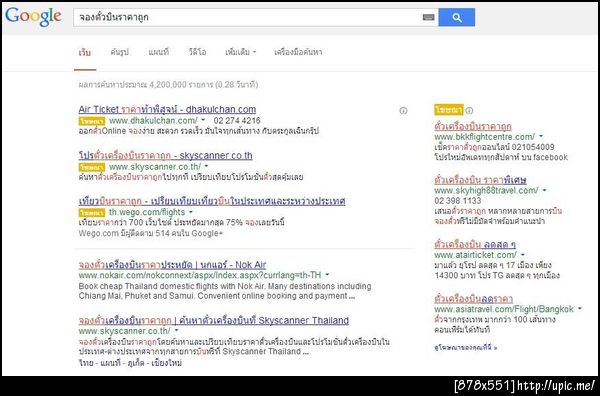Expand the เพิ่มเติม more menu
This screenshot has width=600, height=396.
(x=240, y=52)
